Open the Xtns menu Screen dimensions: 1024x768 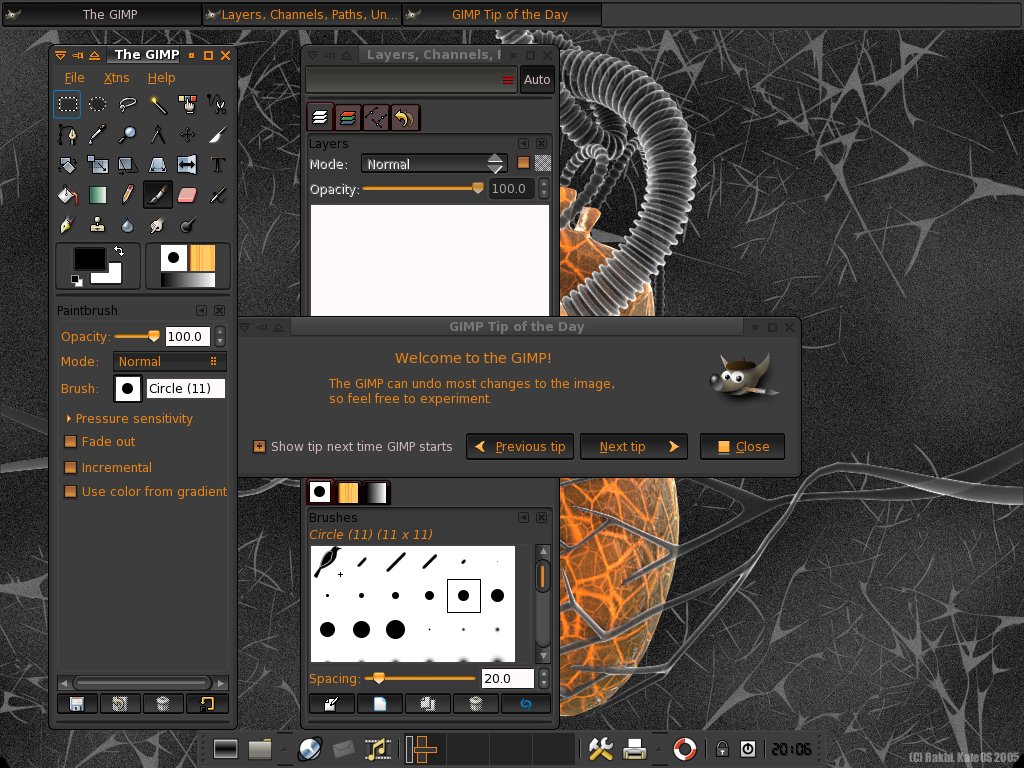pyautogui.click(x=117, y=78)
